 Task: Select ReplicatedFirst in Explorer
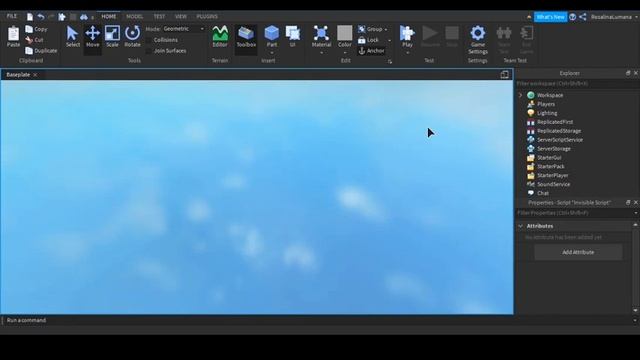pyautogui.click(x=555, y=122)
